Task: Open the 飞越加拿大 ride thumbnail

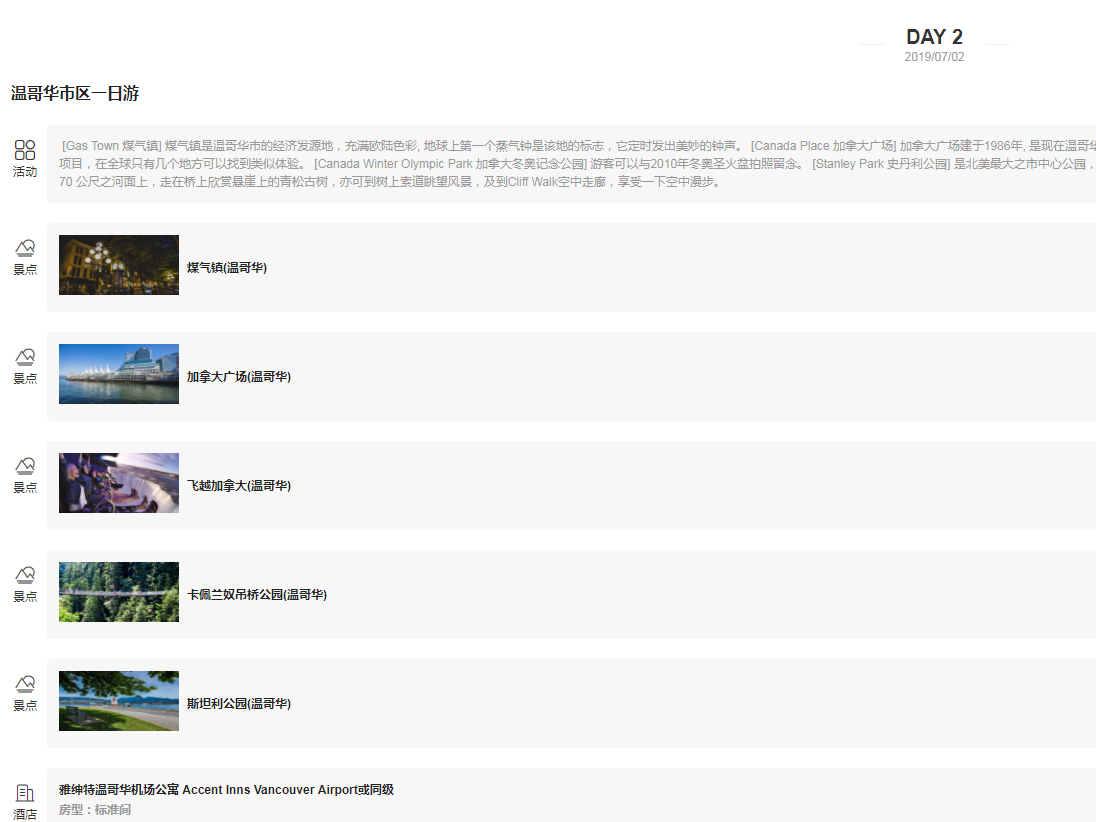Action: coord(119,483)
